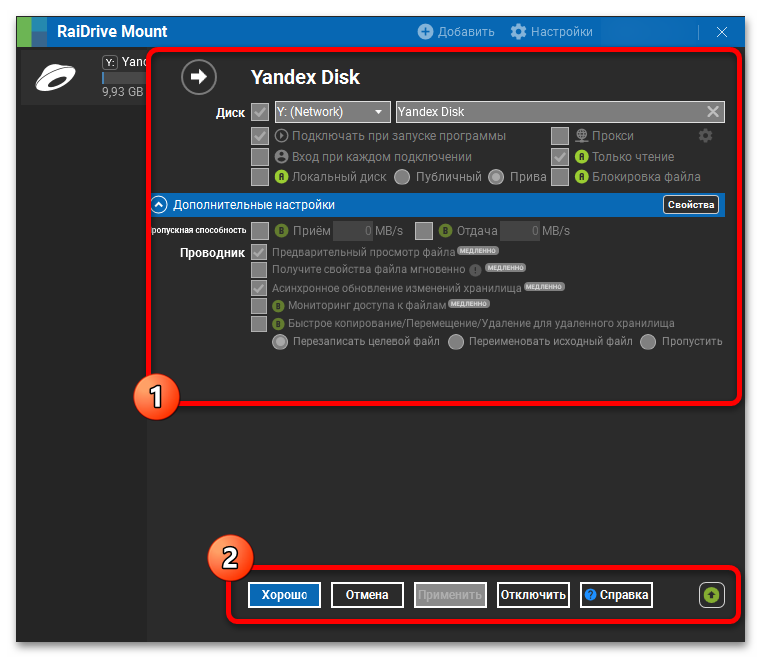Screen dimensions: 761x658
Task: Open proxy settings gear icon
Action: [x=705, y=135]
